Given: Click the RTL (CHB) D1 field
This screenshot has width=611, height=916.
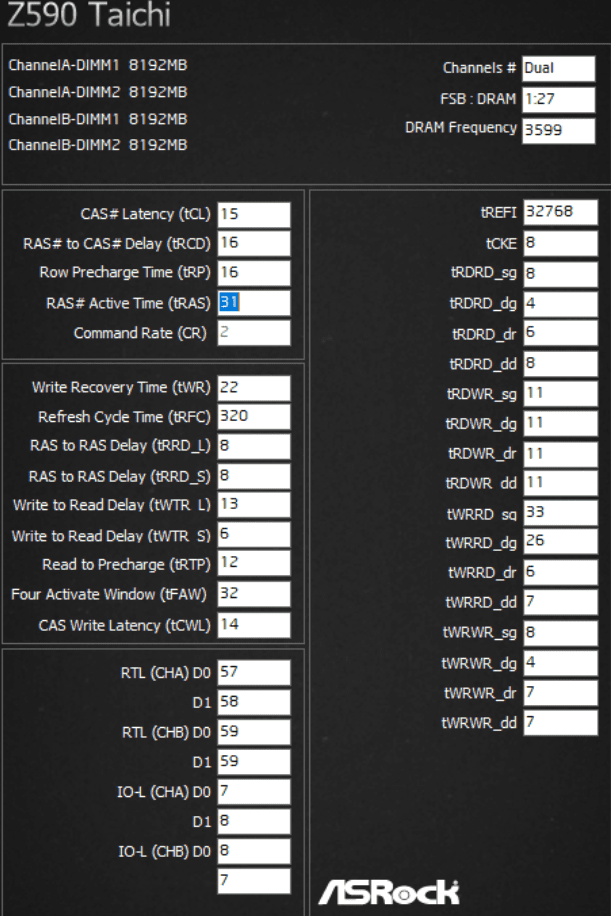Looking at the screenshot, I should [254, 762].
